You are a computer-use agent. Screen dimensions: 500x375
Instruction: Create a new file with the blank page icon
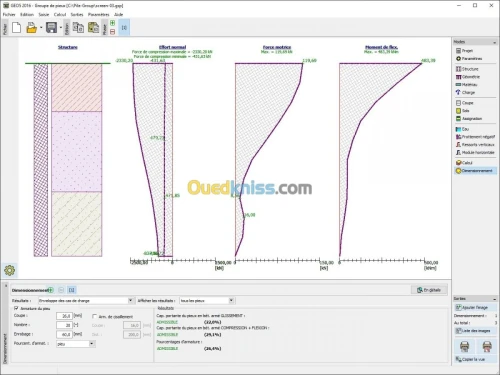tap(16, 28)
